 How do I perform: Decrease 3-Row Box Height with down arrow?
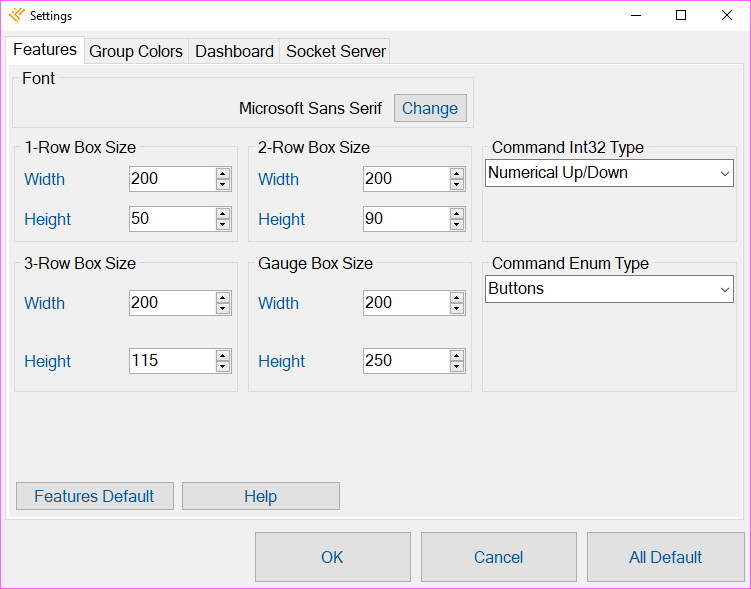click(223, 366)
